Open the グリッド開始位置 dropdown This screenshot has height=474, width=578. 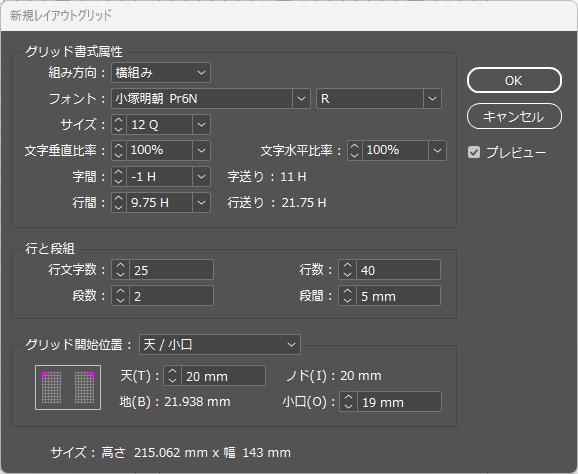point(220,345)
